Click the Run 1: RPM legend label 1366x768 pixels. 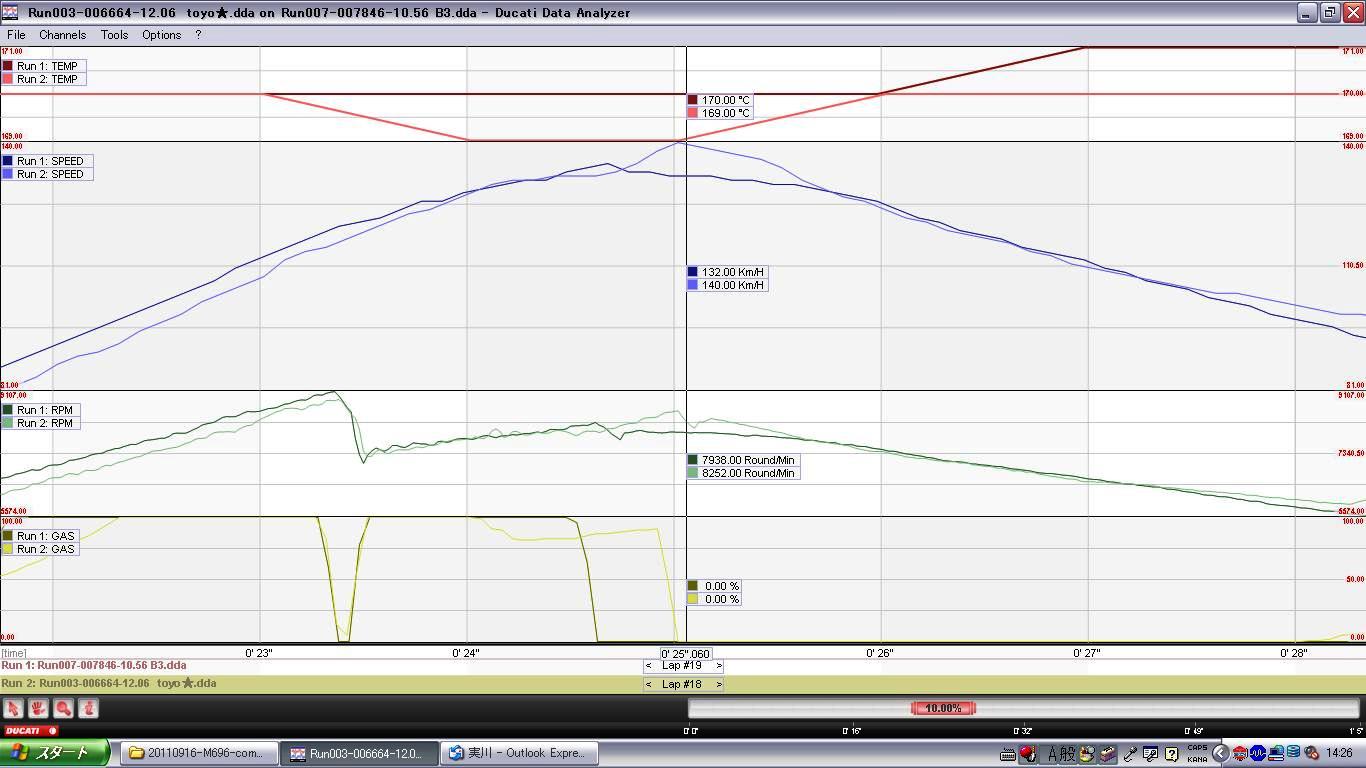[x=45, y=410]
